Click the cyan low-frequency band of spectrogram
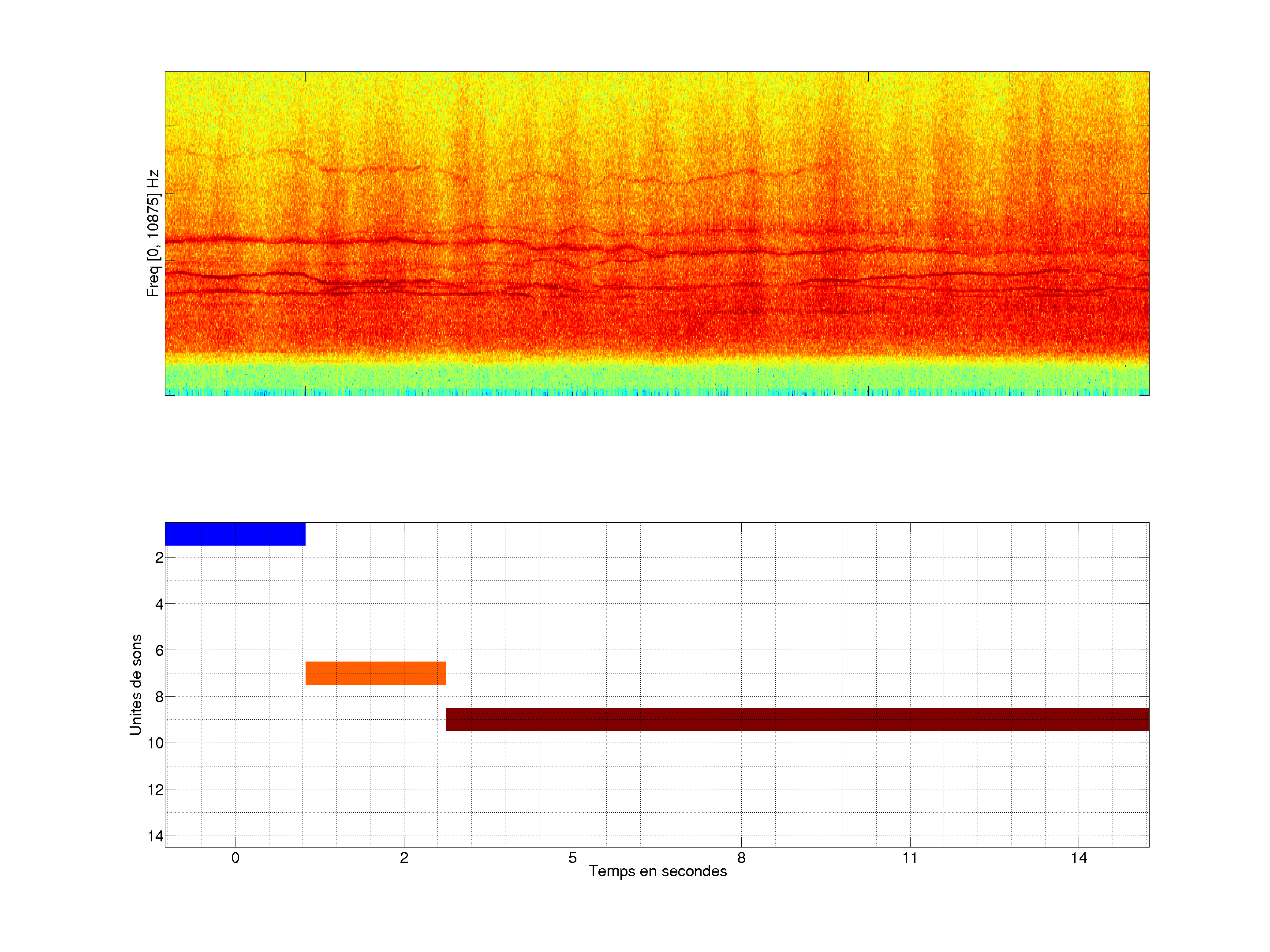The image size is (1270, 952). click(657, 379)
